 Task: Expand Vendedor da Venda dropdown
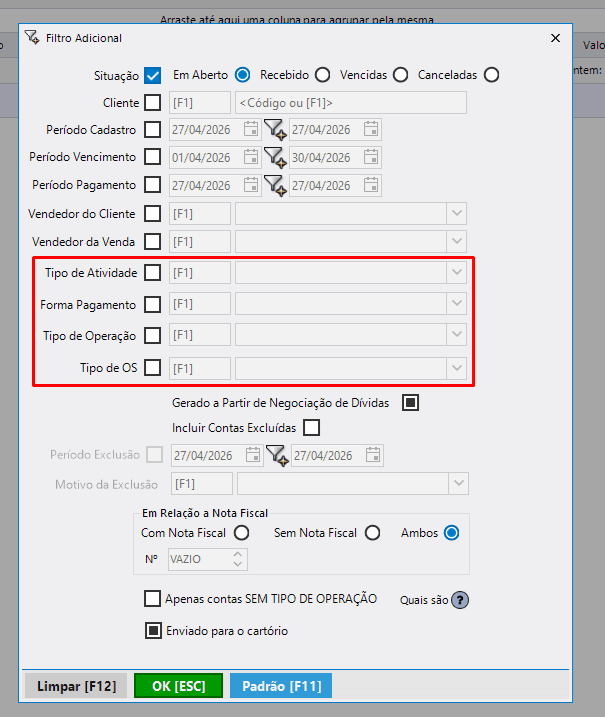456,241
